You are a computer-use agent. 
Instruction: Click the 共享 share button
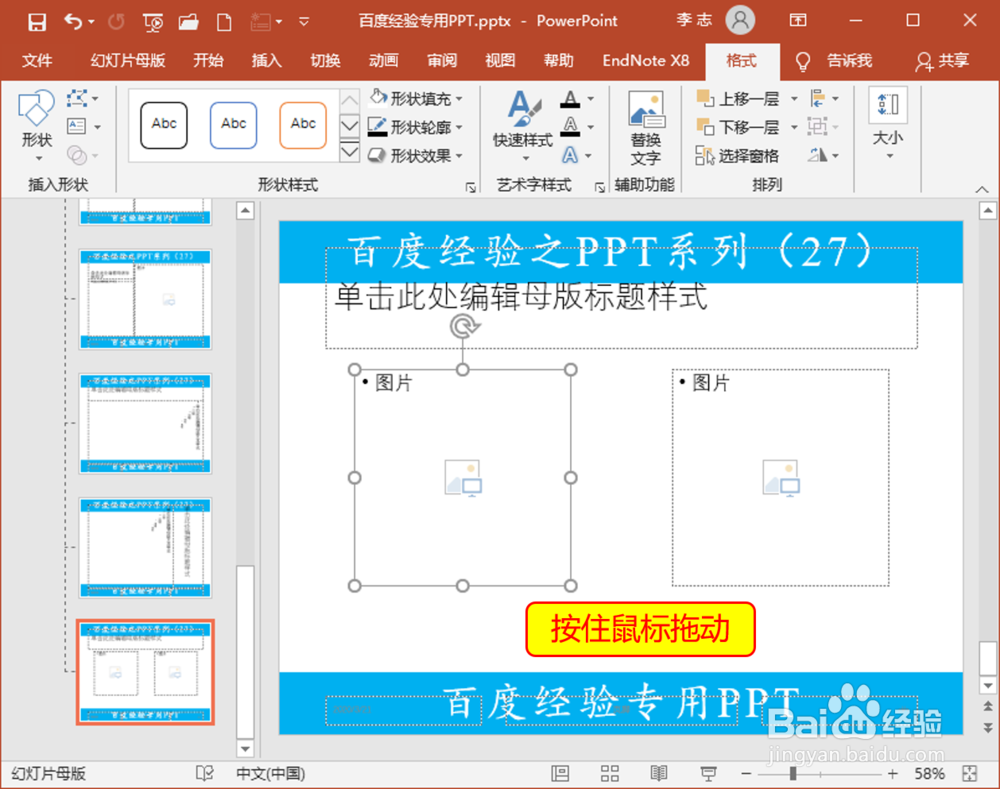pyautogui.click(x=943, y=61)
